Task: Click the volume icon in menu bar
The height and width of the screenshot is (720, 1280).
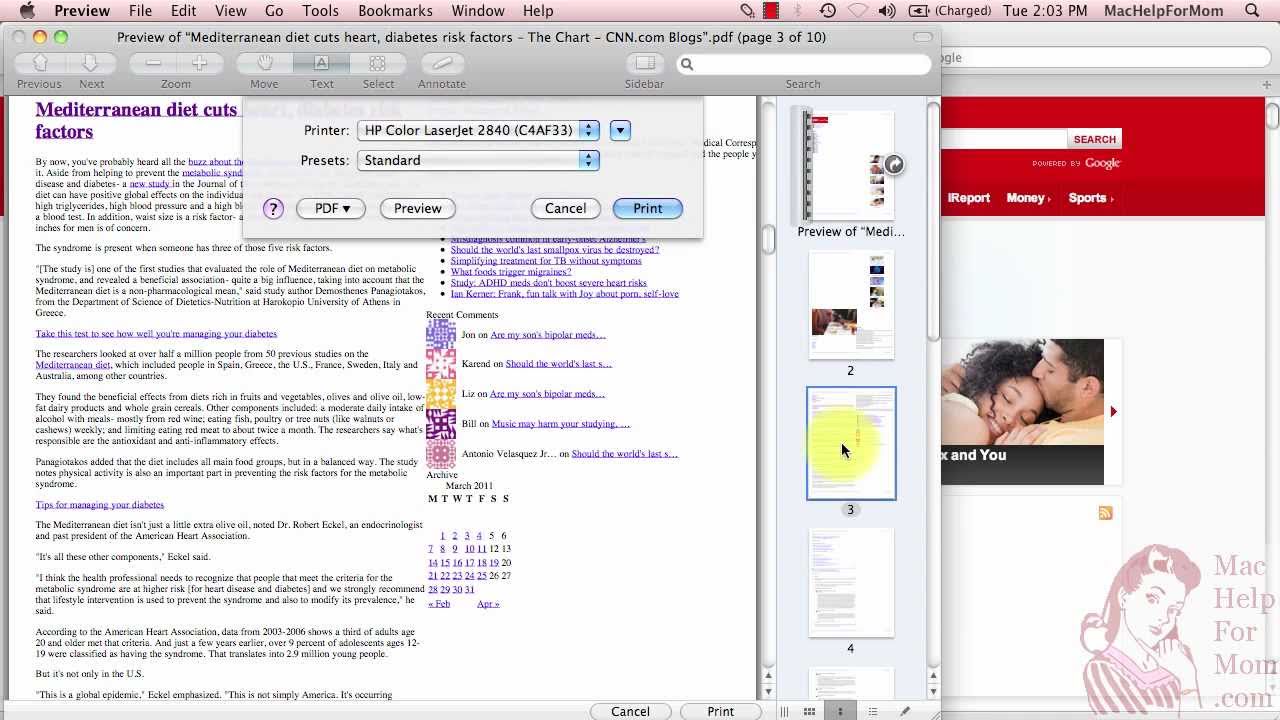Action: [x=887, y=11]
